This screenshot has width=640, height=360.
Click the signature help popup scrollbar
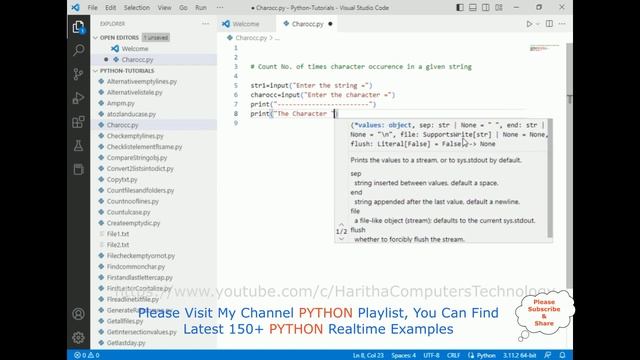pos(550,178)
